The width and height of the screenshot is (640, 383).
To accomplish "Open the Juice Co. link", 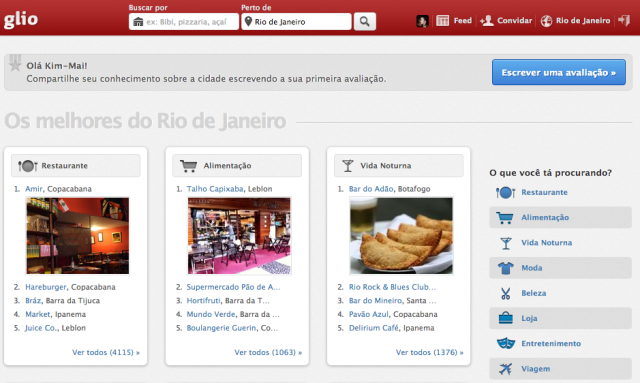I will 41,328.
